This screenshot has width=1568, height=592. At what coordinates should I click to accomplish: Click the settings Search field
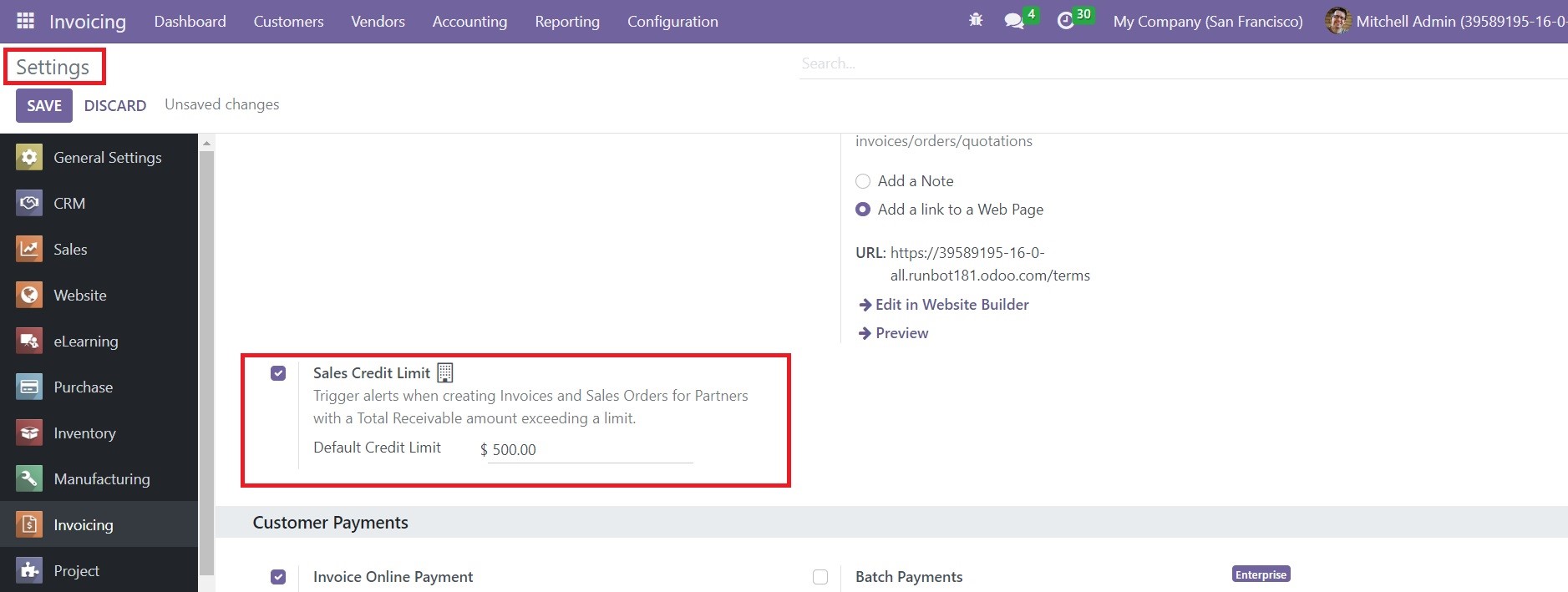(1183, 63)
